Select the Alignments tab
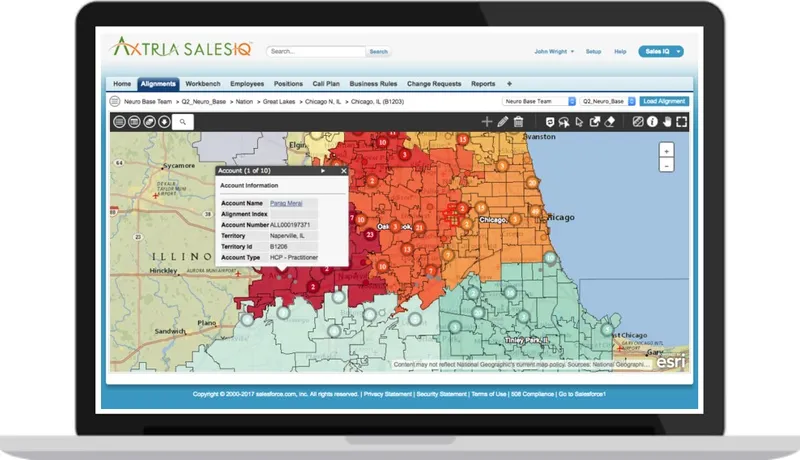 coord(158,84)
